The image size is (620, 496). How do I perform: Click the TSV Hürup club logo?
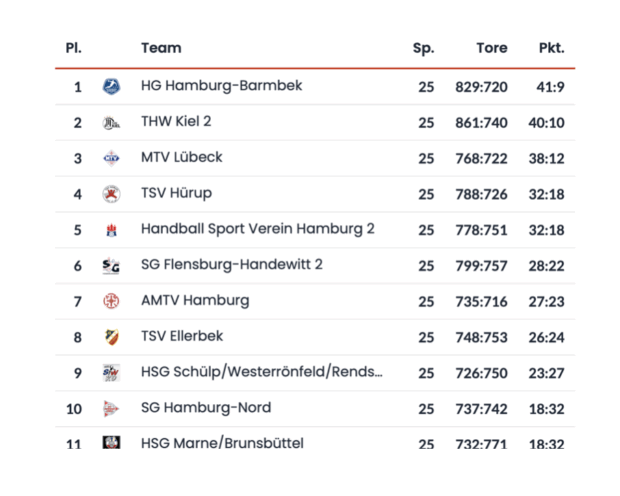(x=111, y=194)
